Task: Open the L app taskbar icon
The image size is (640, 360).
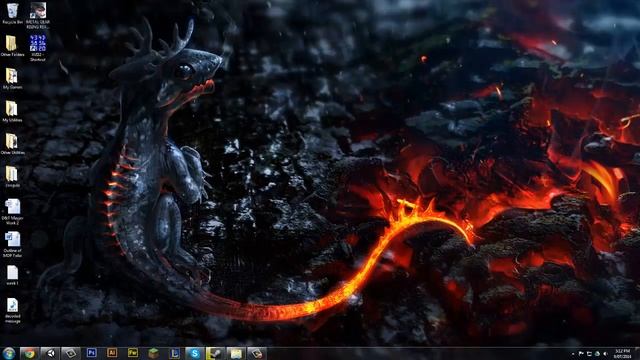Action: point(174,353)
